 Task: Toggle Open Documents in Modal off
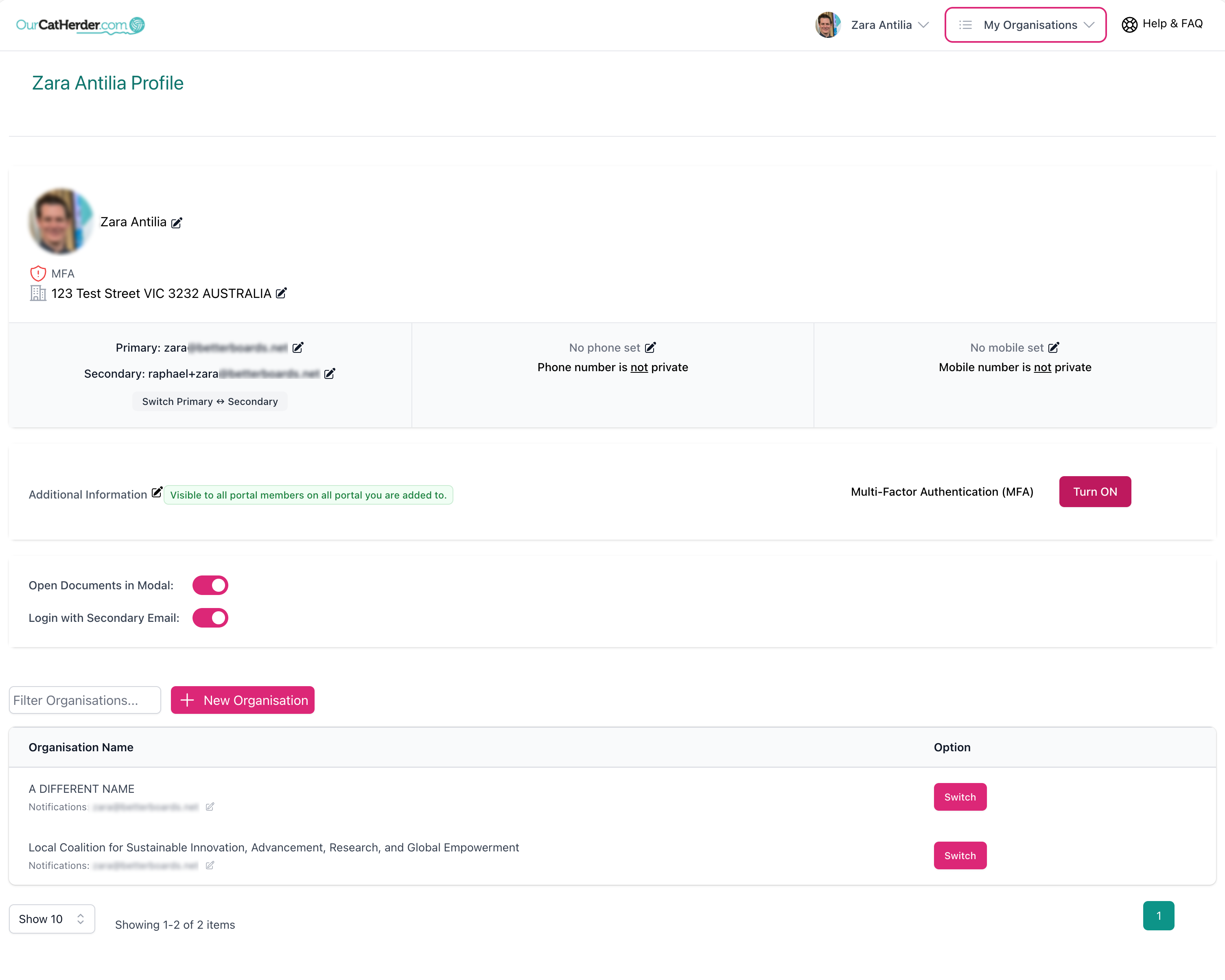pyautogui.click(x=210, y=584)
